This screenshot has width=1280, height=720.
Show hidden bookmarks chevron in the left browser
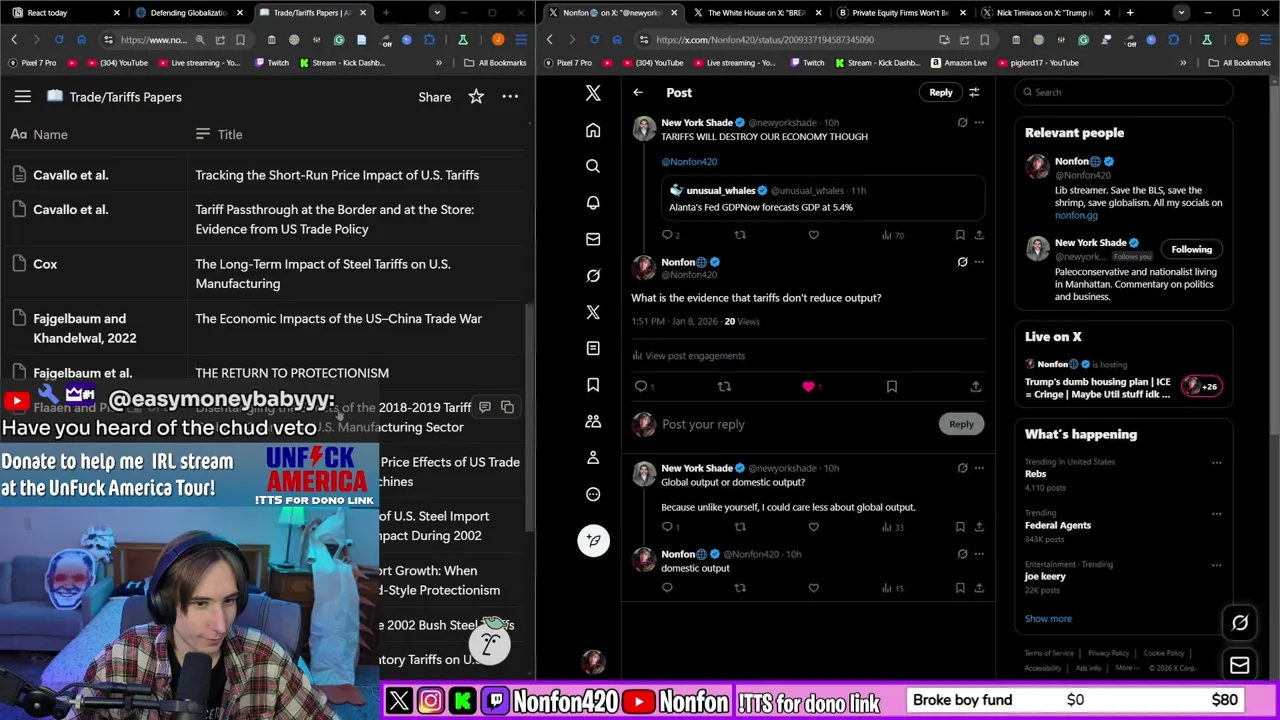pyautogui.click(x=438, y=63)
